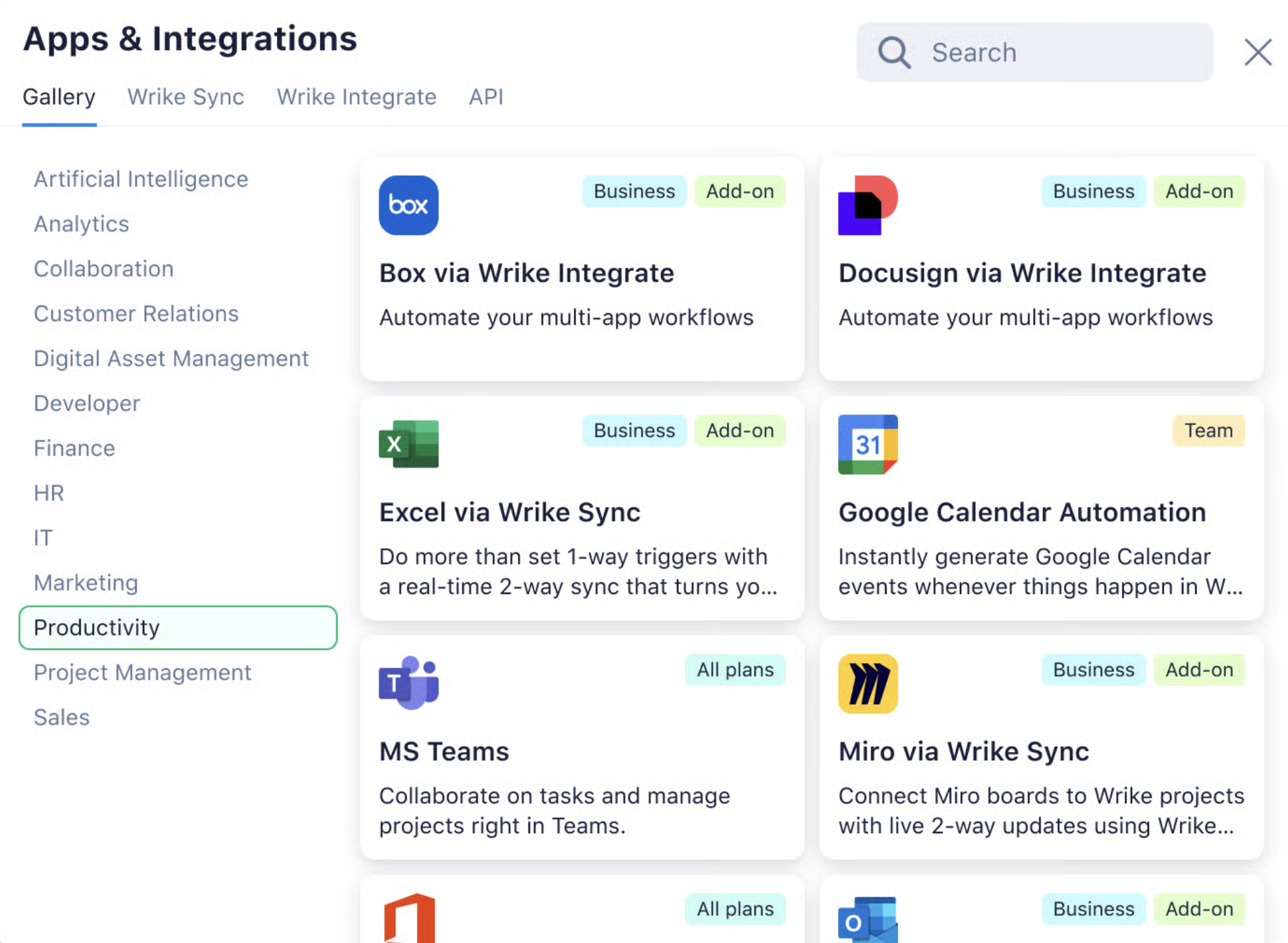The image size is (1288, 943).
Task: Click Business badge on Miro card
Action: (1094, 669)
